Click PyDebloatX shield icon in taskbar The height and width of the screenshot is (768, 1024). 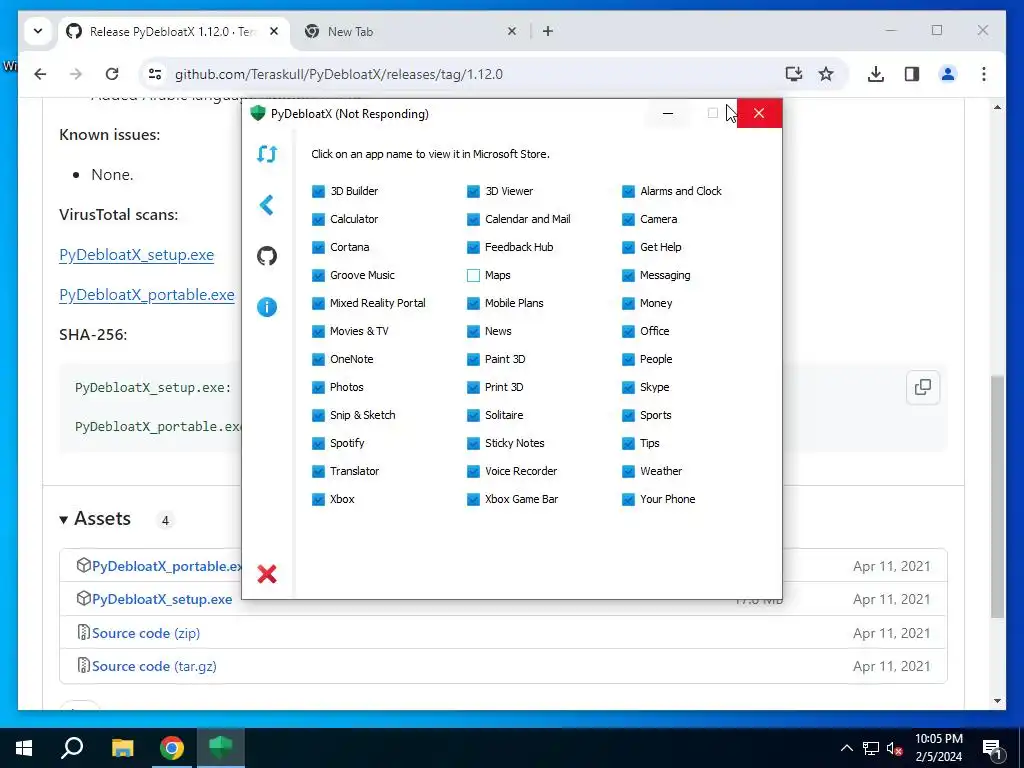(x=221, y=748)
